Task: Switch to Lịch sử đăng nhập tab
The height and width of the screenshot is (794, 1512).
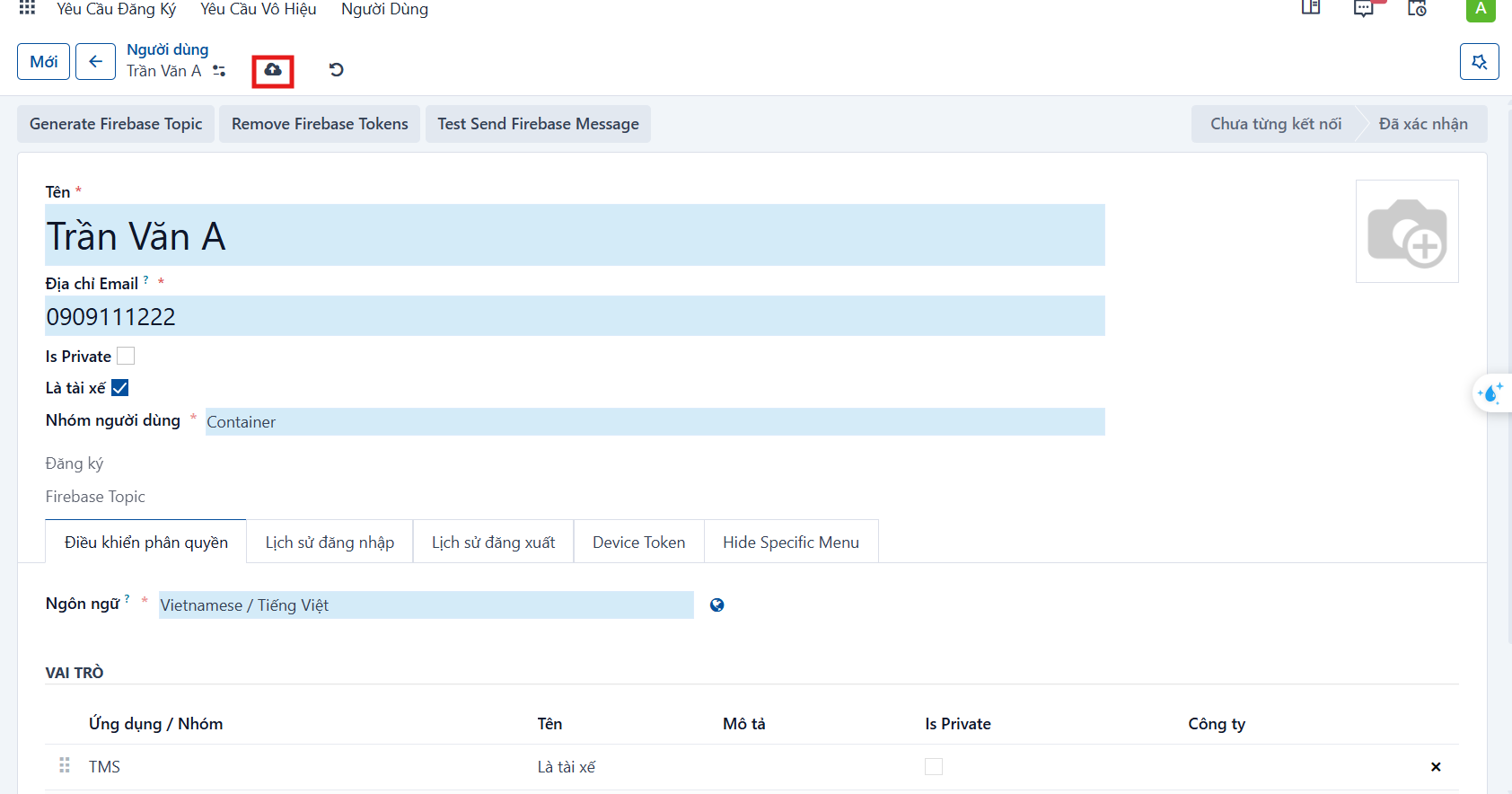Action: (x=330, y=542)
